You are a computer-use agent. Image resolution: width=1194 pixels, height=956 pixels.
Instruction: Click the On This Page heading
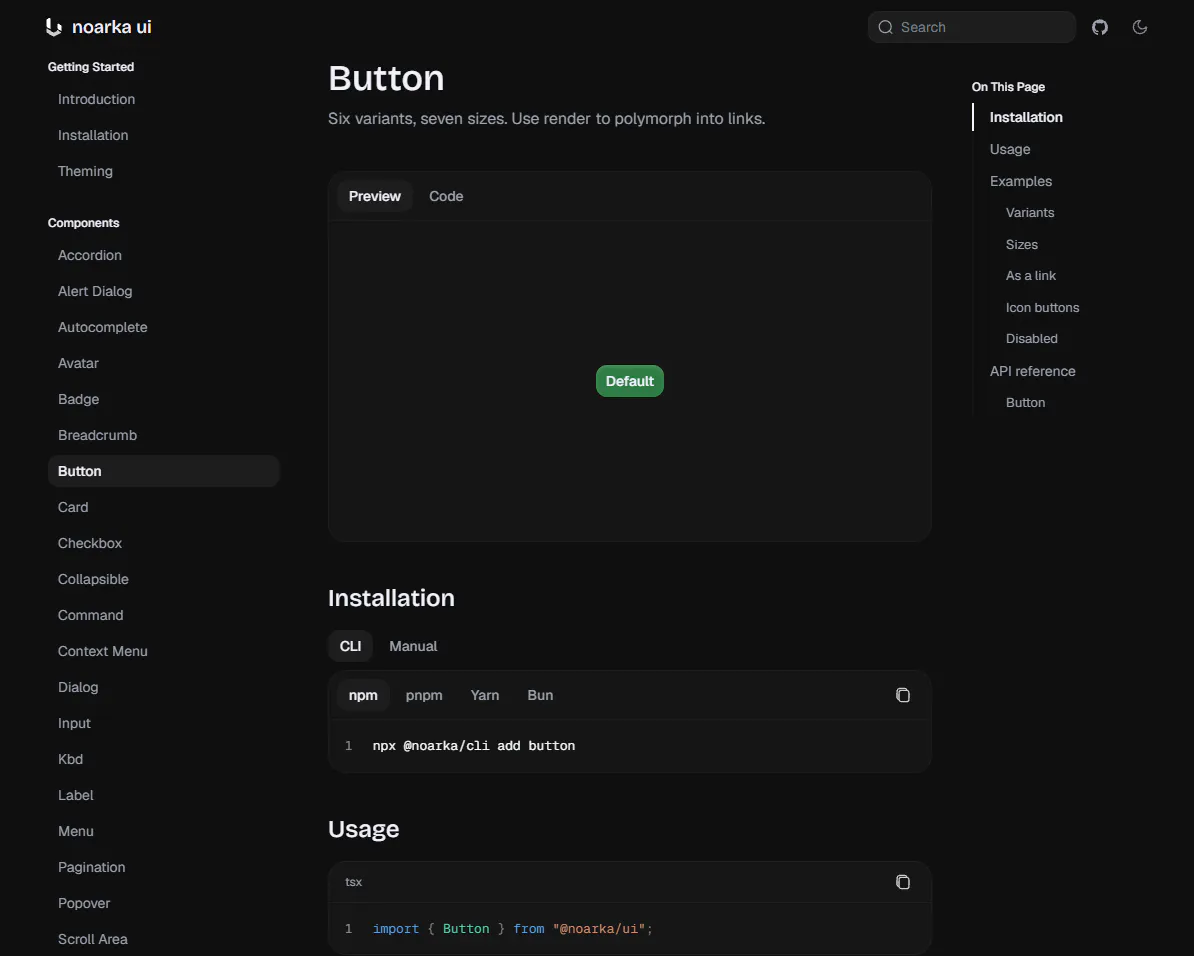coord(1008,87)
